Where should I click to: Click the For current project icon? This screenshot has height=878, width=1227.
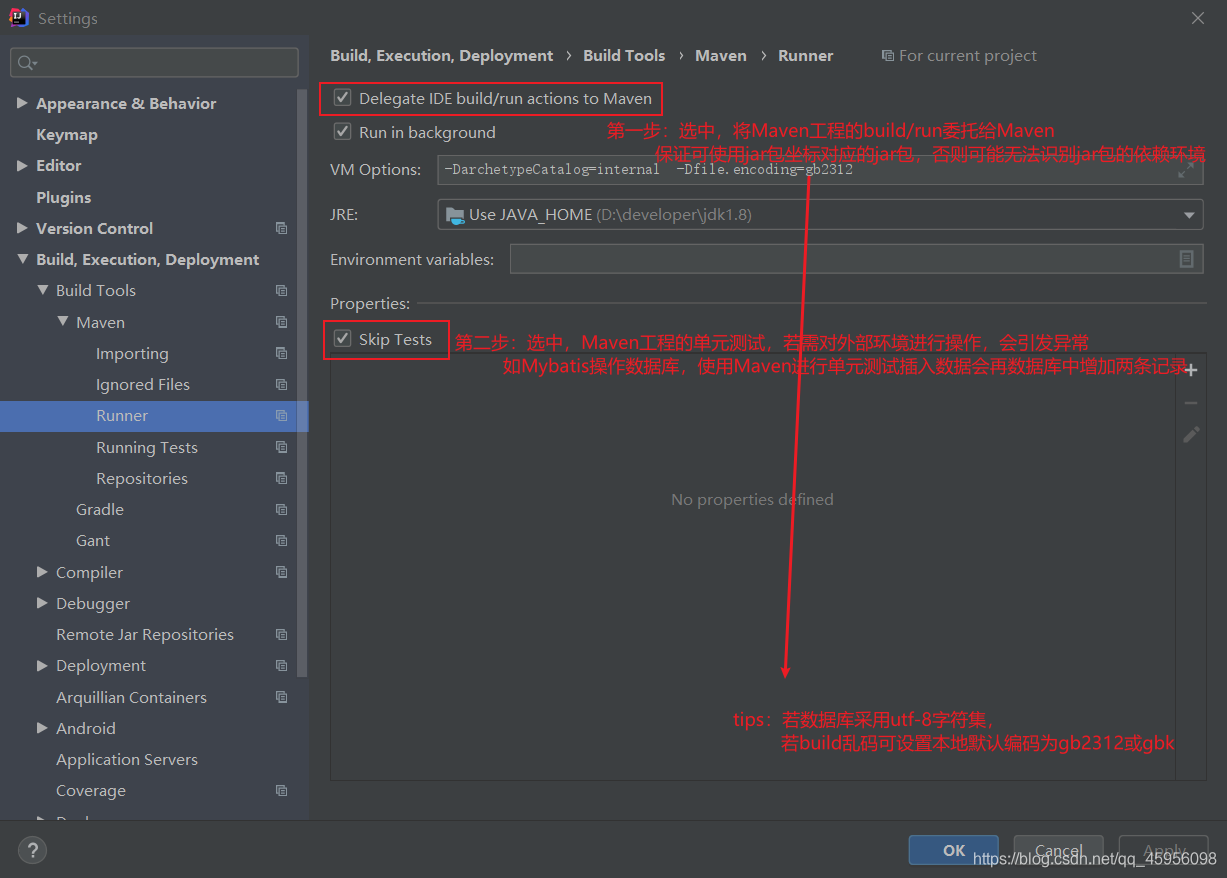(887, 56)
